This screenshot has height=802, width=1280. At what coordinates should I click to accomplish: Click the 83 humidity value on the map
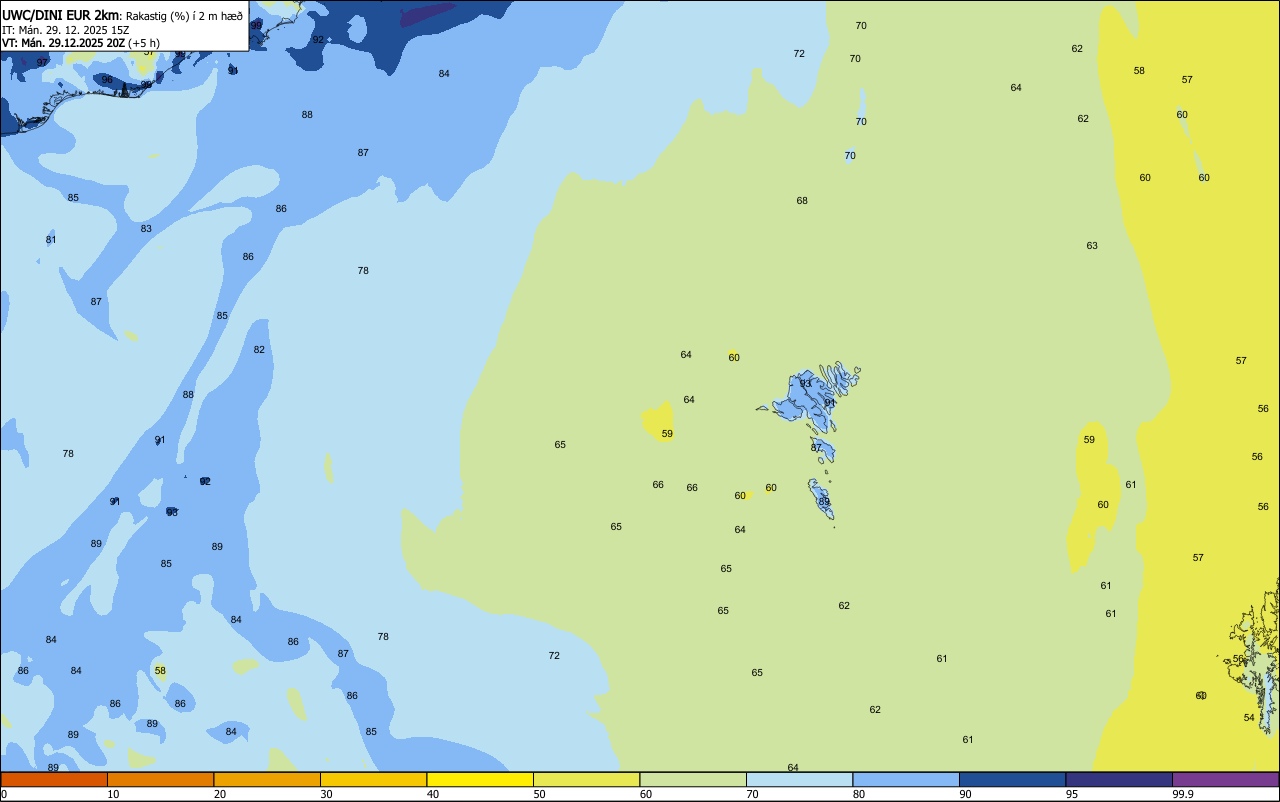click(146, 229)
